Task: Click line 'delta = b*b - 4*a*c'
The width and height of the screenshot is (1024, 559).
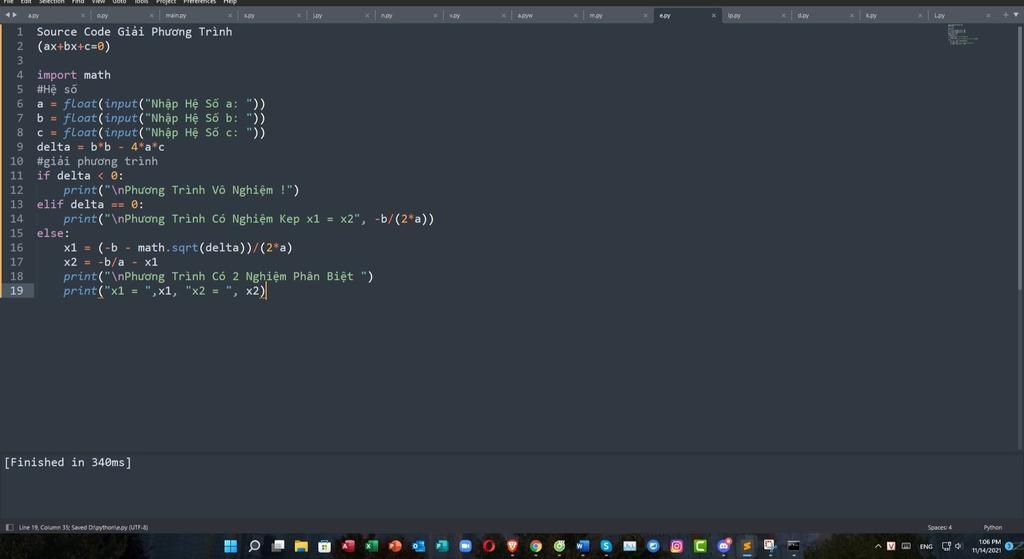Action: pos(101,147)
